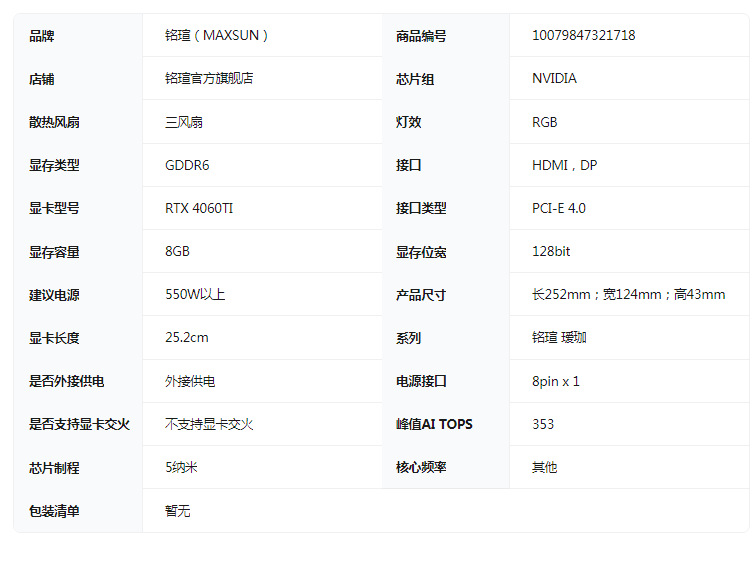
Task: Select core frequency value 其他
Action: (x=544, y=467)
